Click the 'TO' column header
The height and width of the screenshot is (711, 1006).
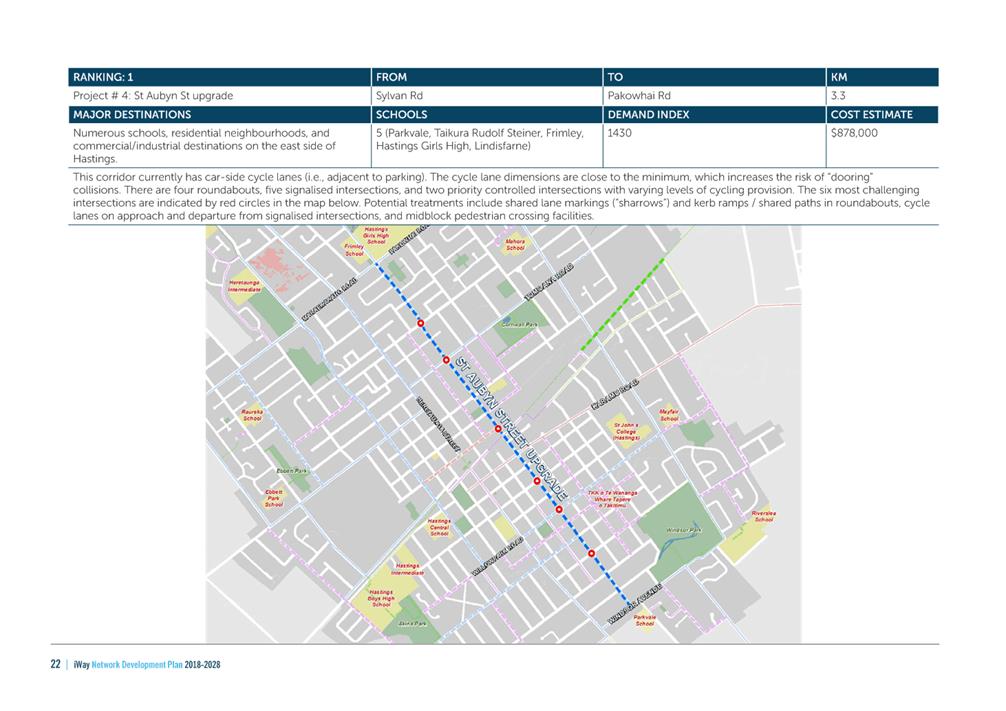pos(714,77)
